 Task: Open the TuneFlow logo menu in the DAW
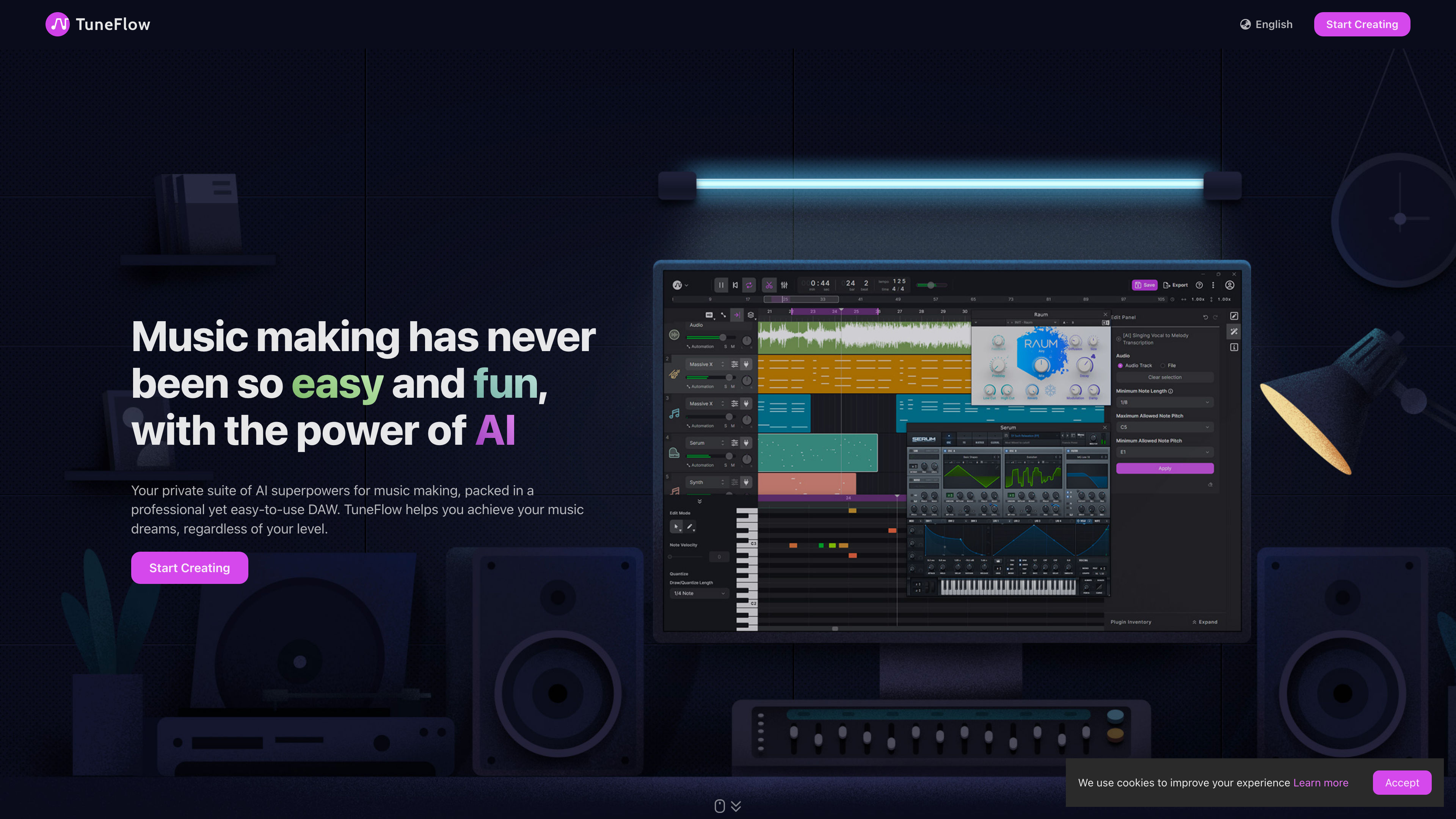[680, 285]
